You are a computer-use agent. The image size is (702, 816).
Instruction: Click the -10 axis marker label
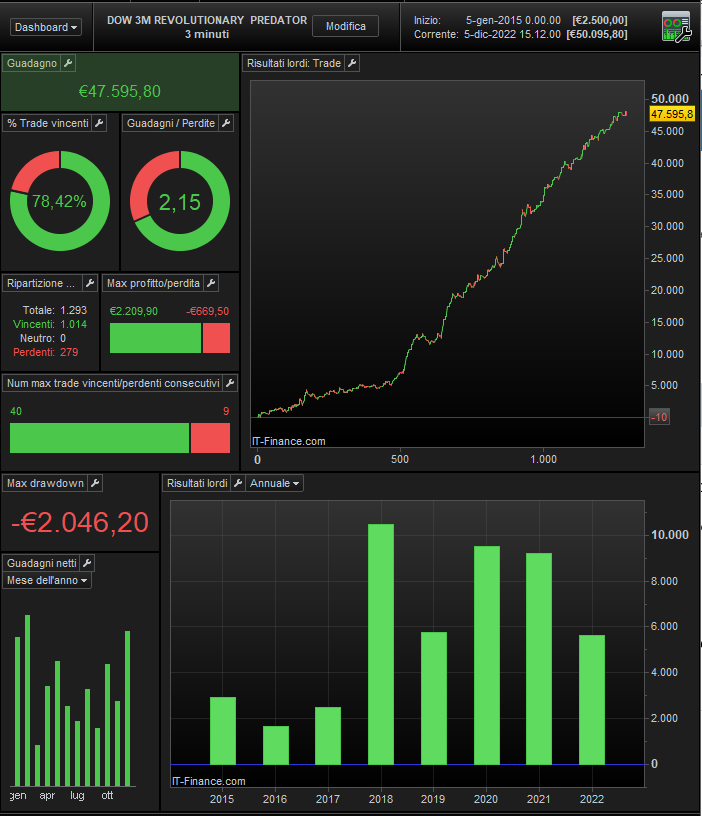(659, 417)
